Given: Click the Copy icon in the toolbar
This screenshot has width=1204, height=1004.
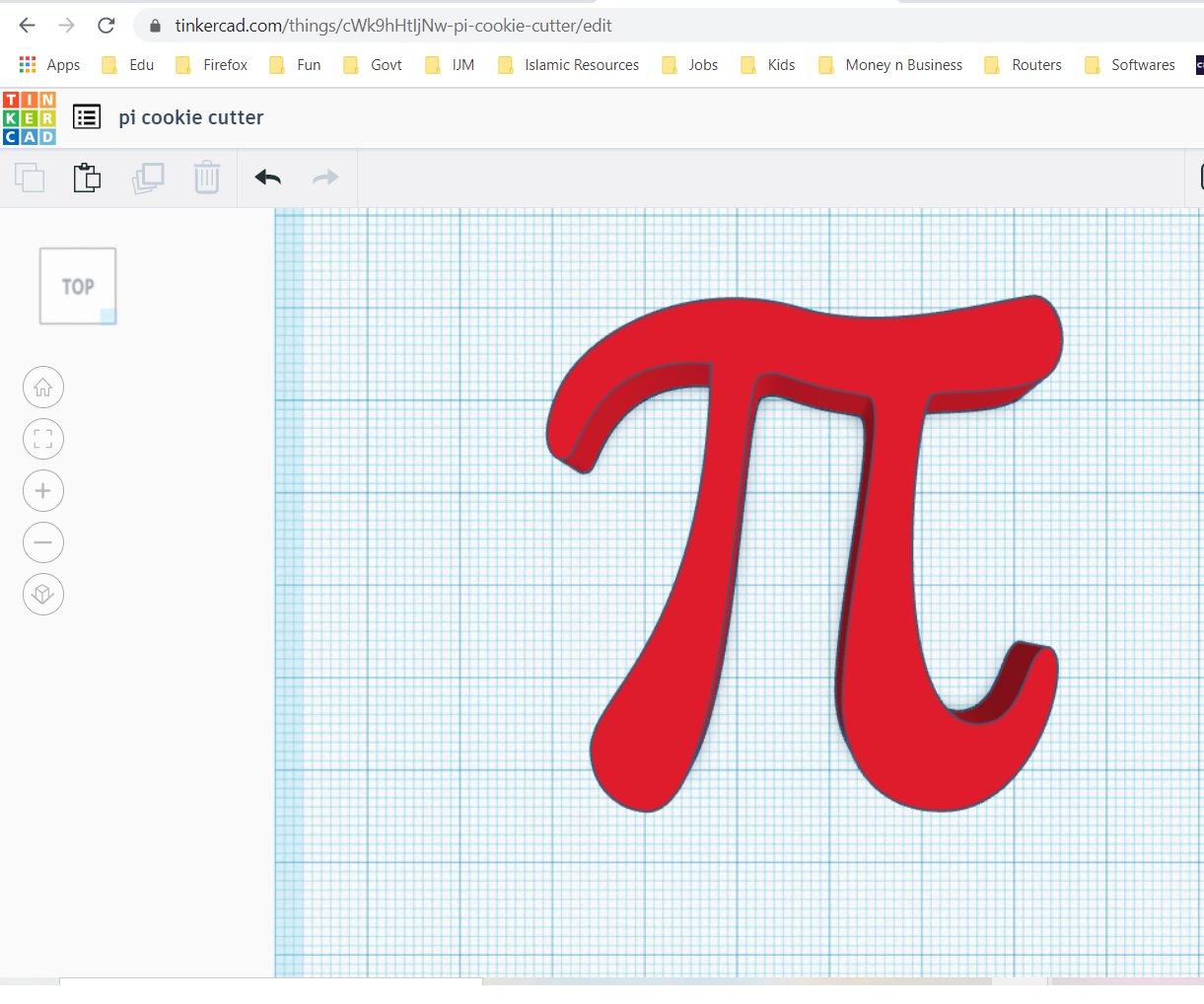Looking at the screenshot, I should (30, 178).
